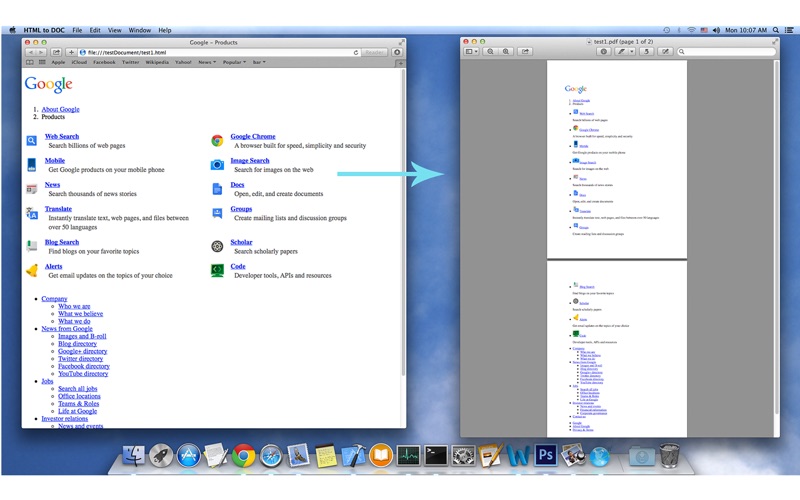800x500 pixels.
Task: Open the Web Search link
Action: [x=62, y=136]
